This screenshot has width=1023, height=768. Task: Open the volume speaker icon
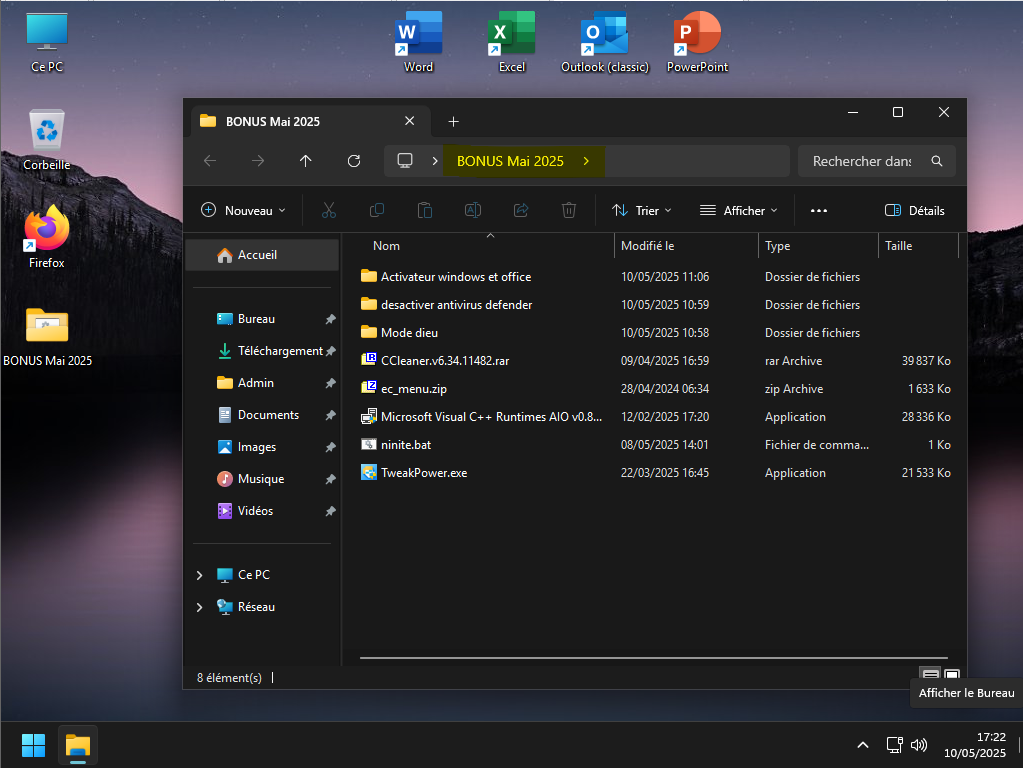[x=919, y=745]
